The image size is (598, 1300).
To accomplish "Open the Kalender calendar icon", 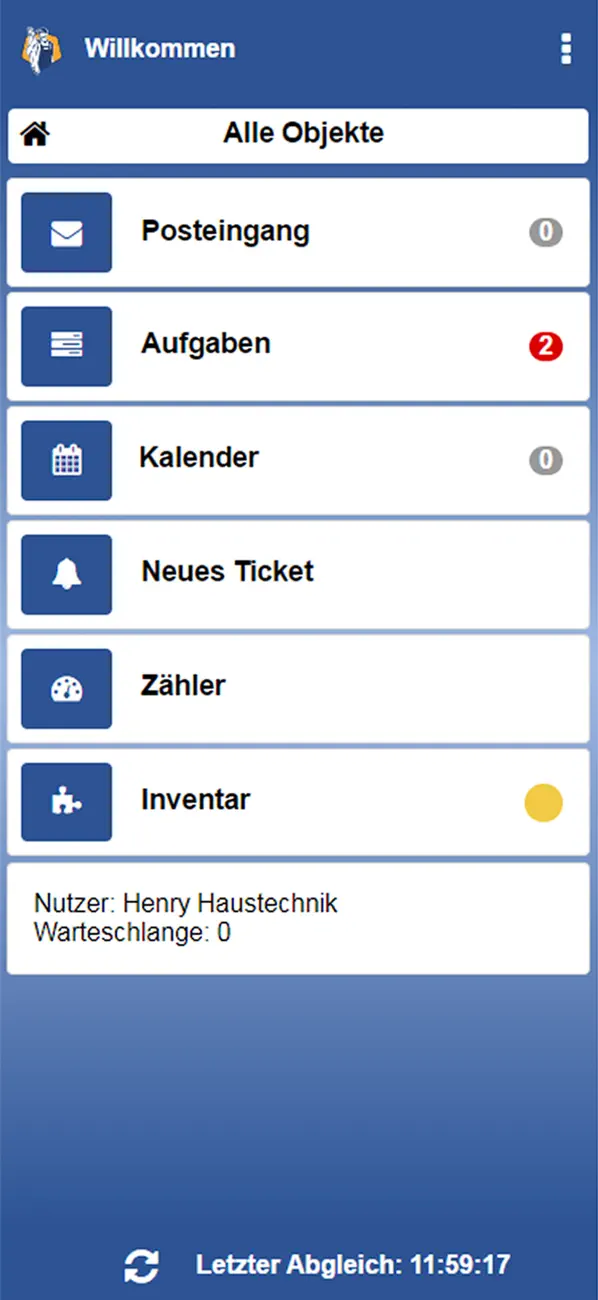I will click(x=66, y=460).
